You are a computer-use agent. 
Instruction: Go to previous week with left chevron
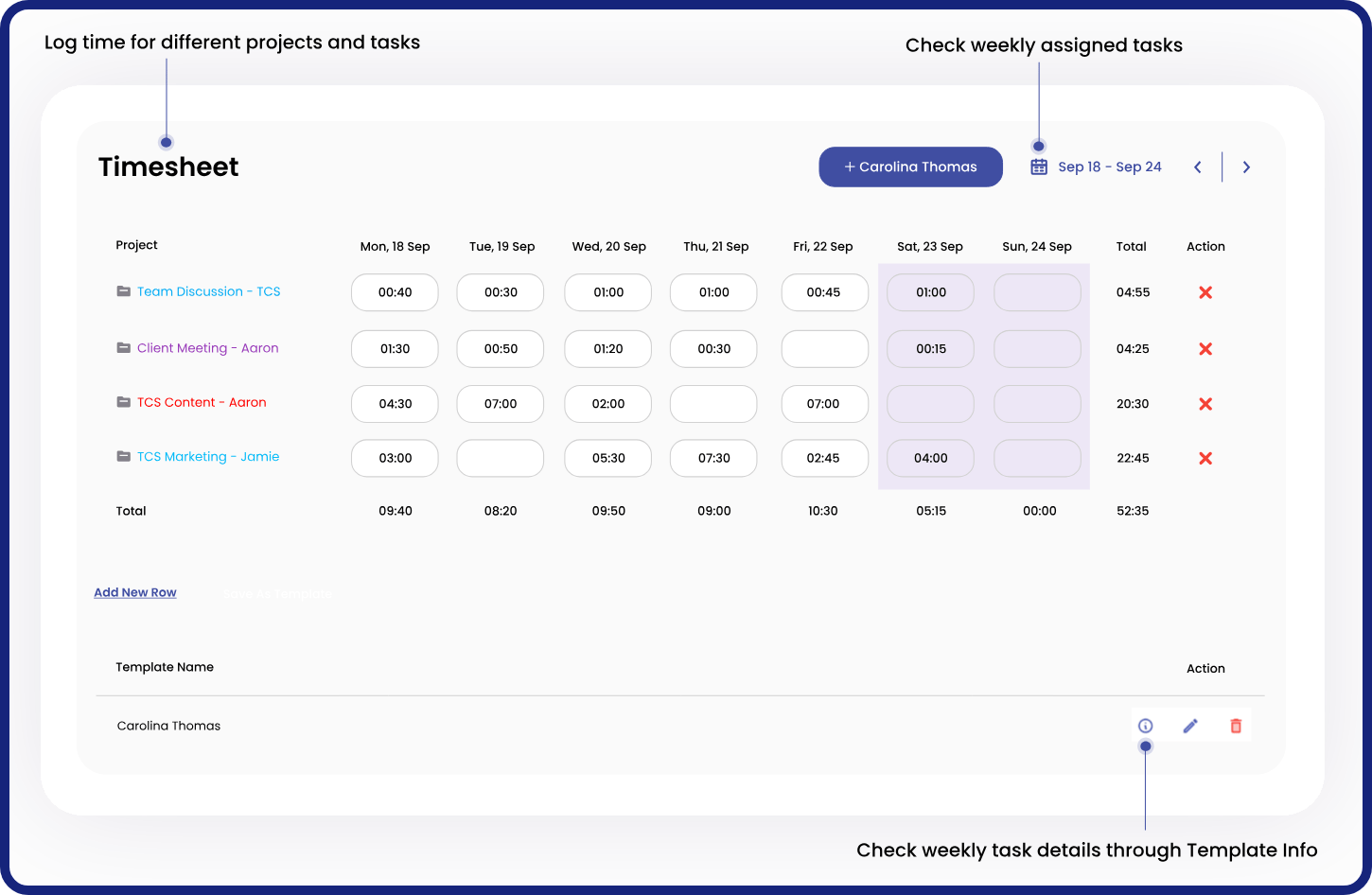(x=1198, y=167)
